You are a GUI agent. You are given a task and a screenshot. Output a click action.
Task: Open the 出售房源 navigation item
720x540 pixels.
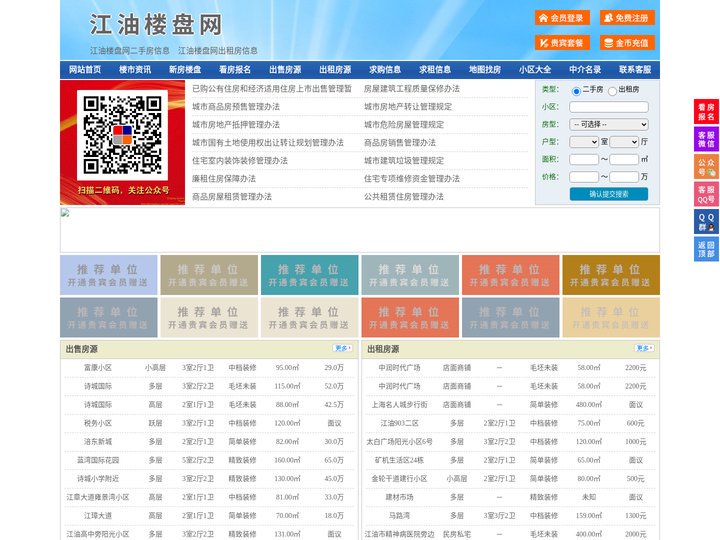285,70
